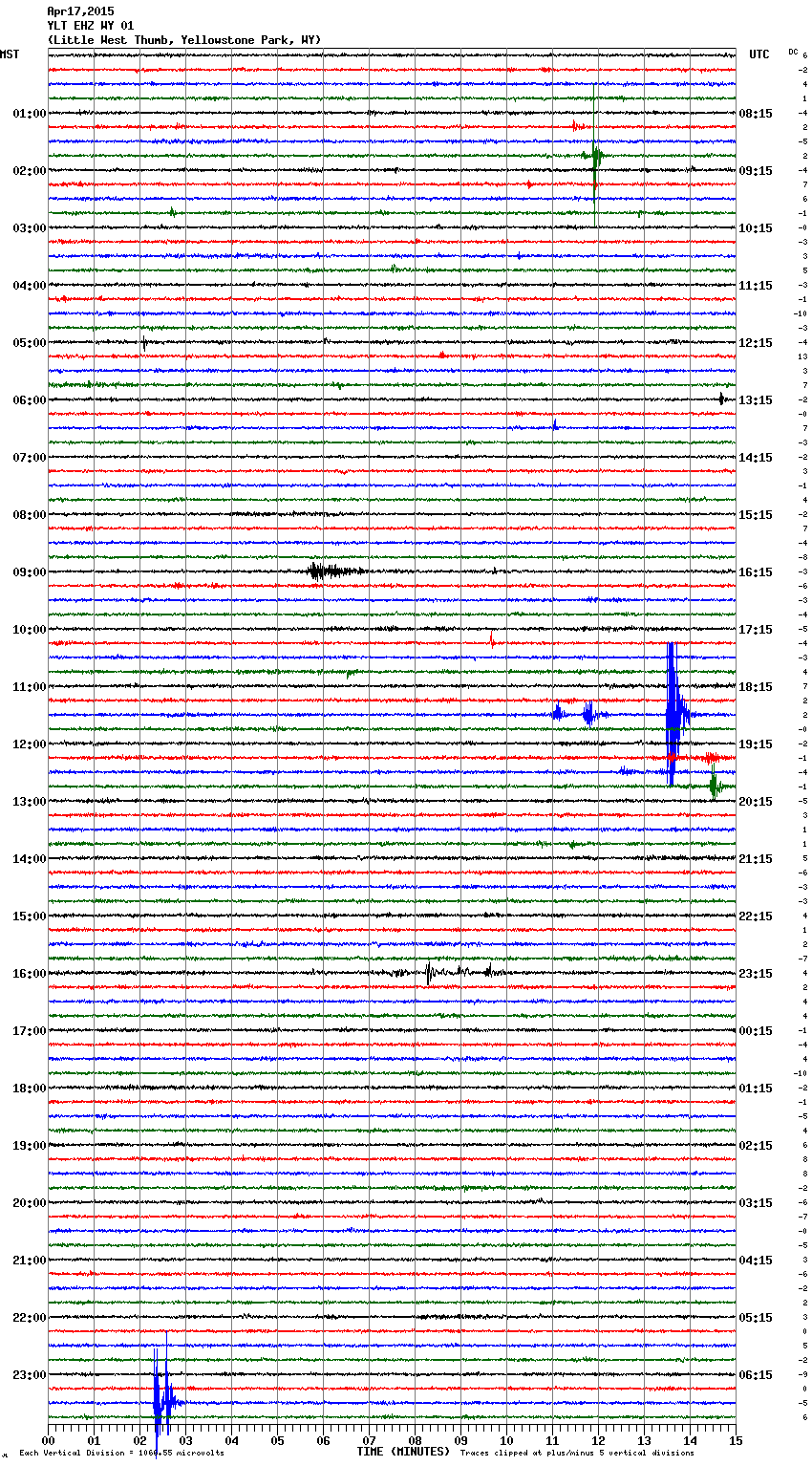Click the 09:15 UTC time label
Image resolution: width=812 pixels, height=1466 pixels.
coord(756,171)
